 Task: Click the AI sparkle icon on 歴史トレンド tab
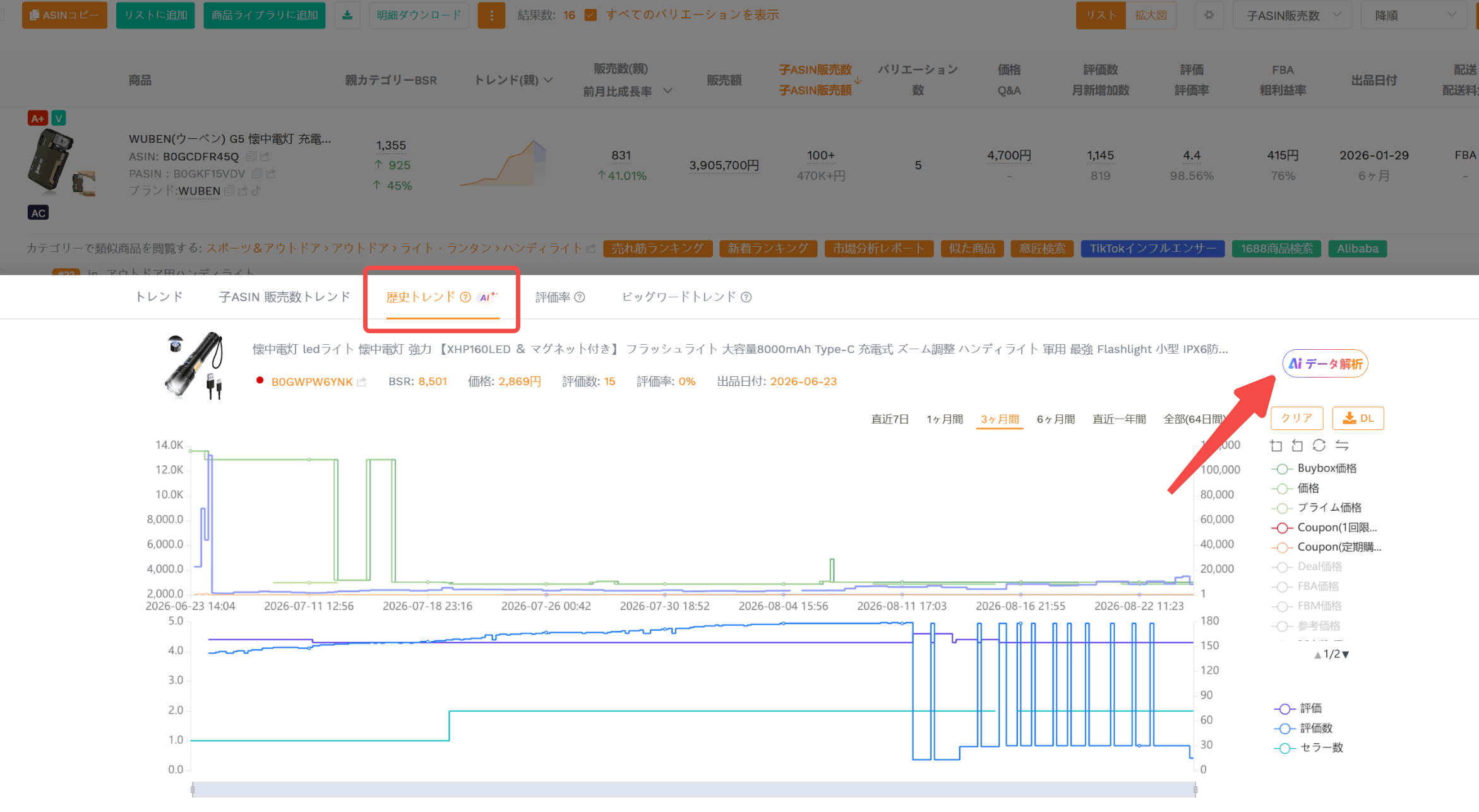[488, 297]
